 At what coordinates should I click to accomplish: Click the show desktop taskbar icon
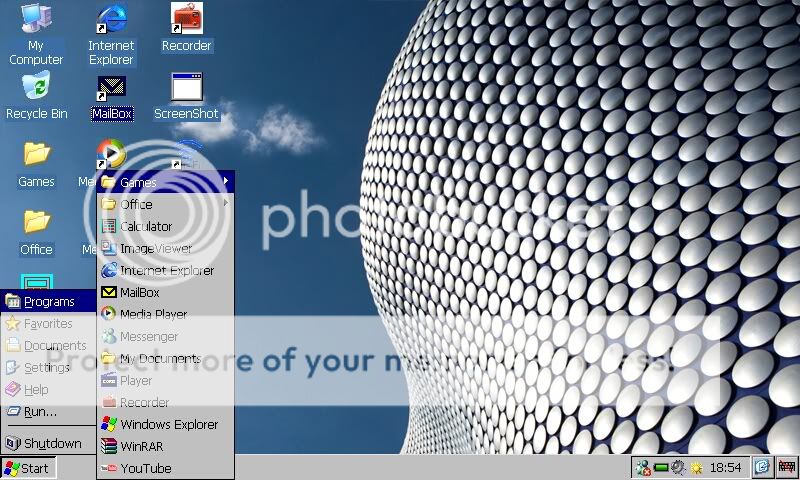pyautogui.click(x=761, y=467)
